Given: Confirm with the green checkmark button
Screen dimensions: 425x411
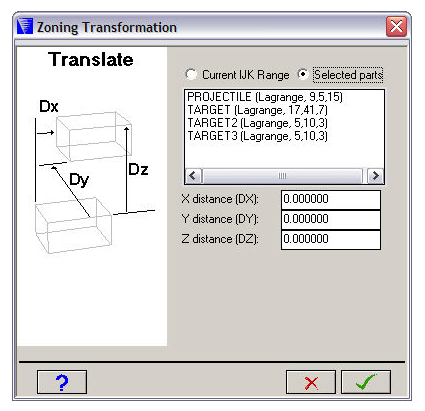Looking at the screenshot, I should point(366,382).
